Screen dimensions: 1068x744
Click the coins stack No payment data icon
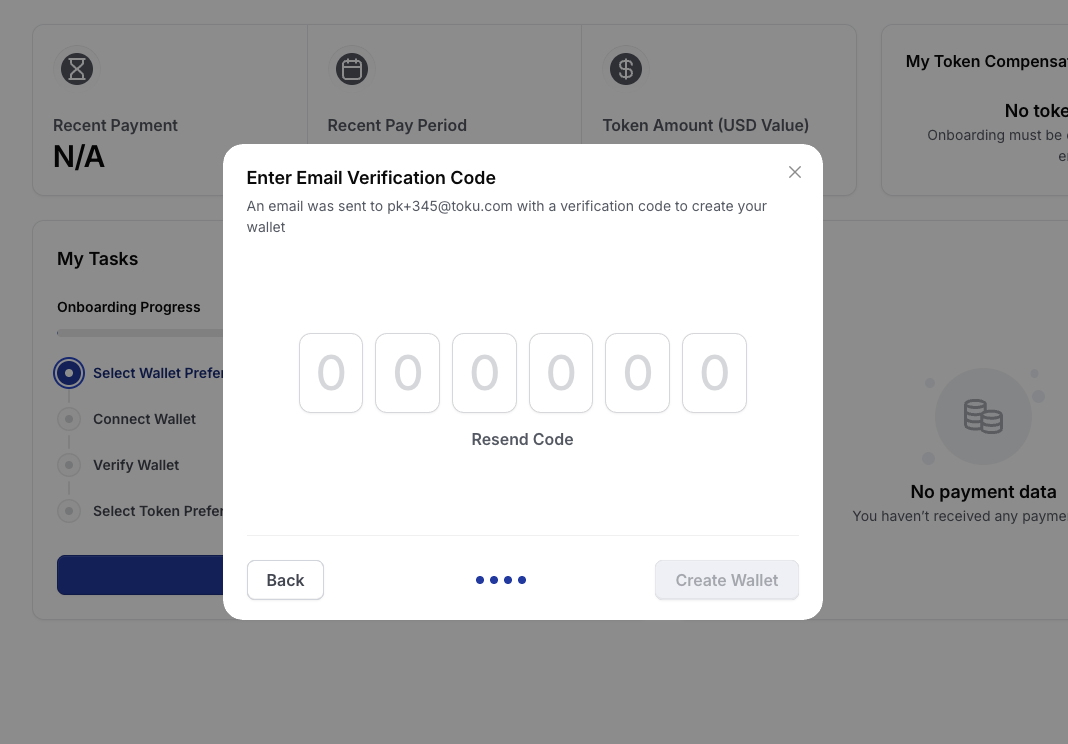coord(983,416)
